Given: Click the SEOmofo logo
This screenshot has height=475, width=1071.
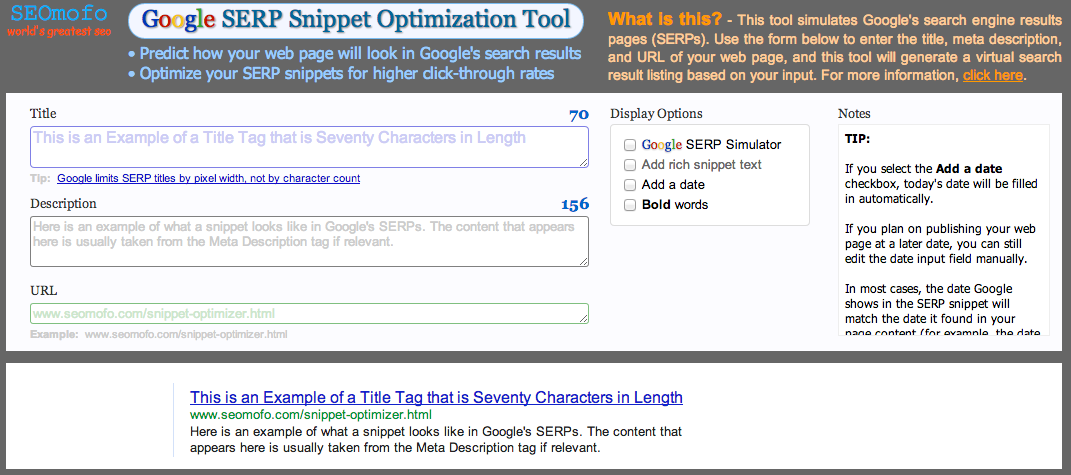Looking at the screenshot, I should point(50,21).
